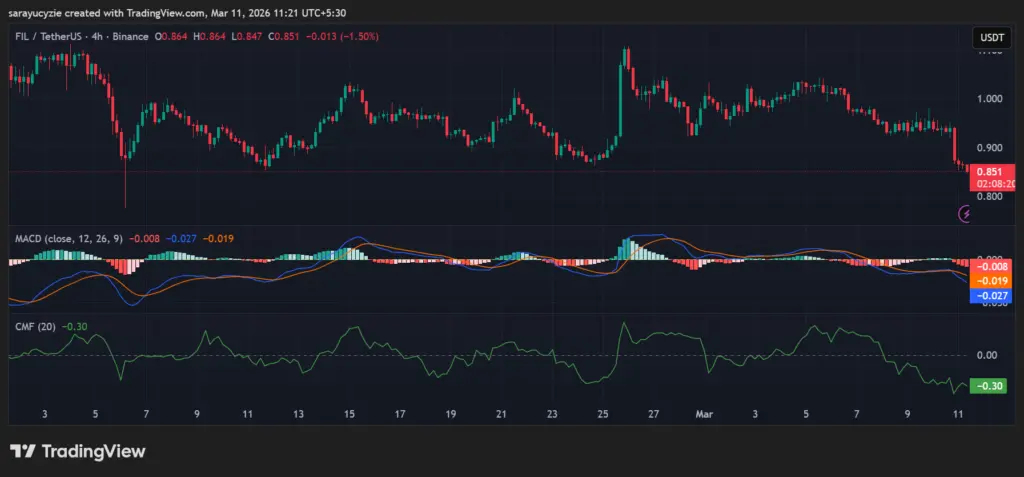
Task: Click the 02:08:20 bar countdown timer
Action: [x=993, y=184]
